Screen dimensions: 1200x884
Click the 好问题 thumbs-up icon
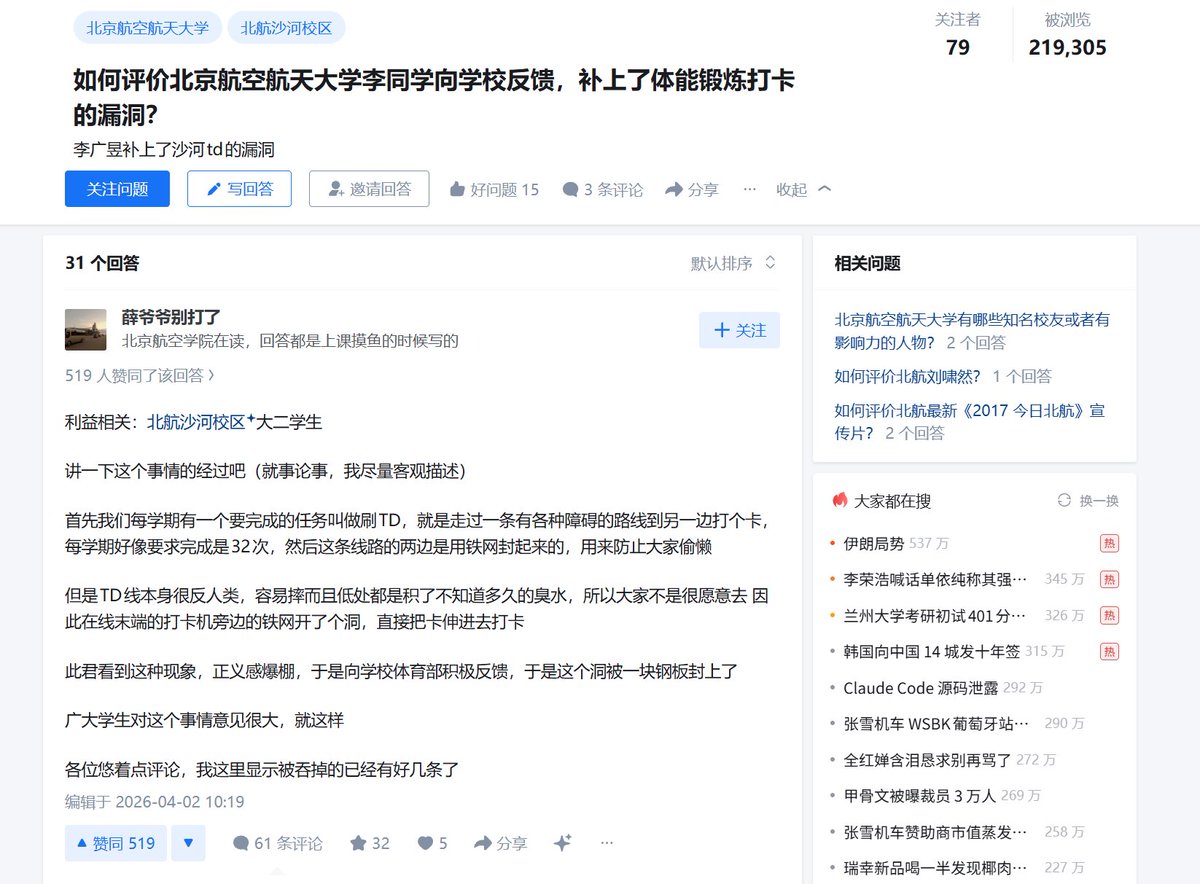point(457,189)
